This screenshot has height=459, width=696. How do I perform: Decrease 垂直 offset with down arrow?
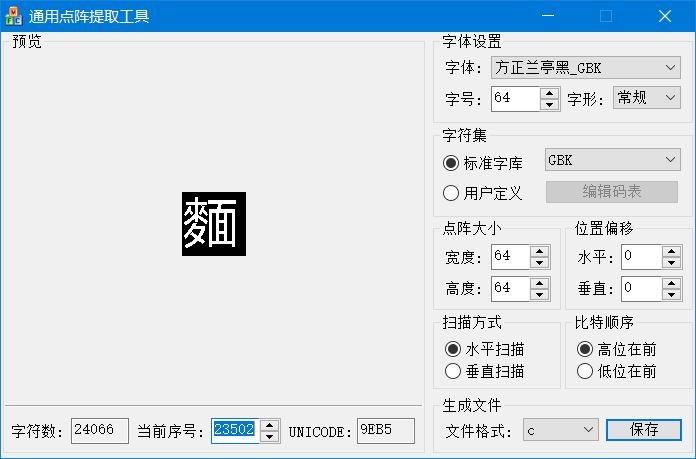point(672,294)
